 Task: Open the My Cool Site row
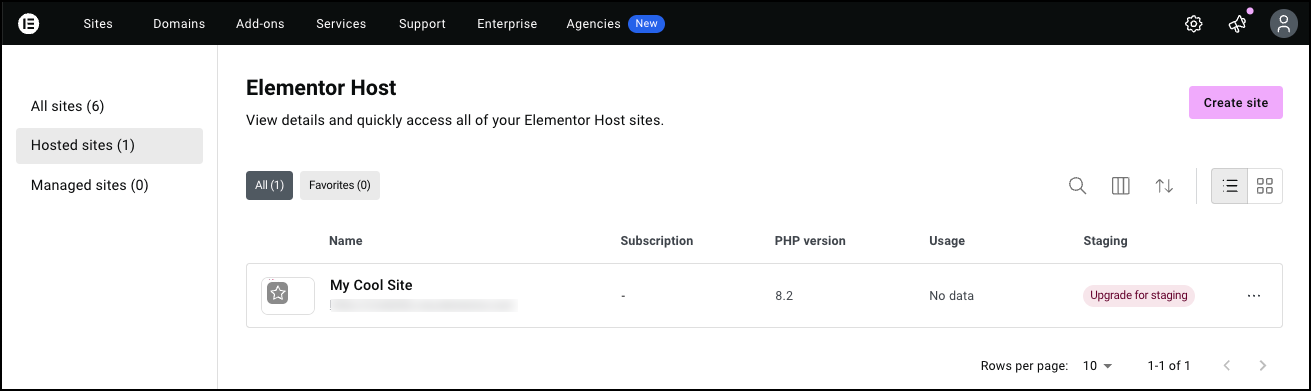[x=764, y=296]
